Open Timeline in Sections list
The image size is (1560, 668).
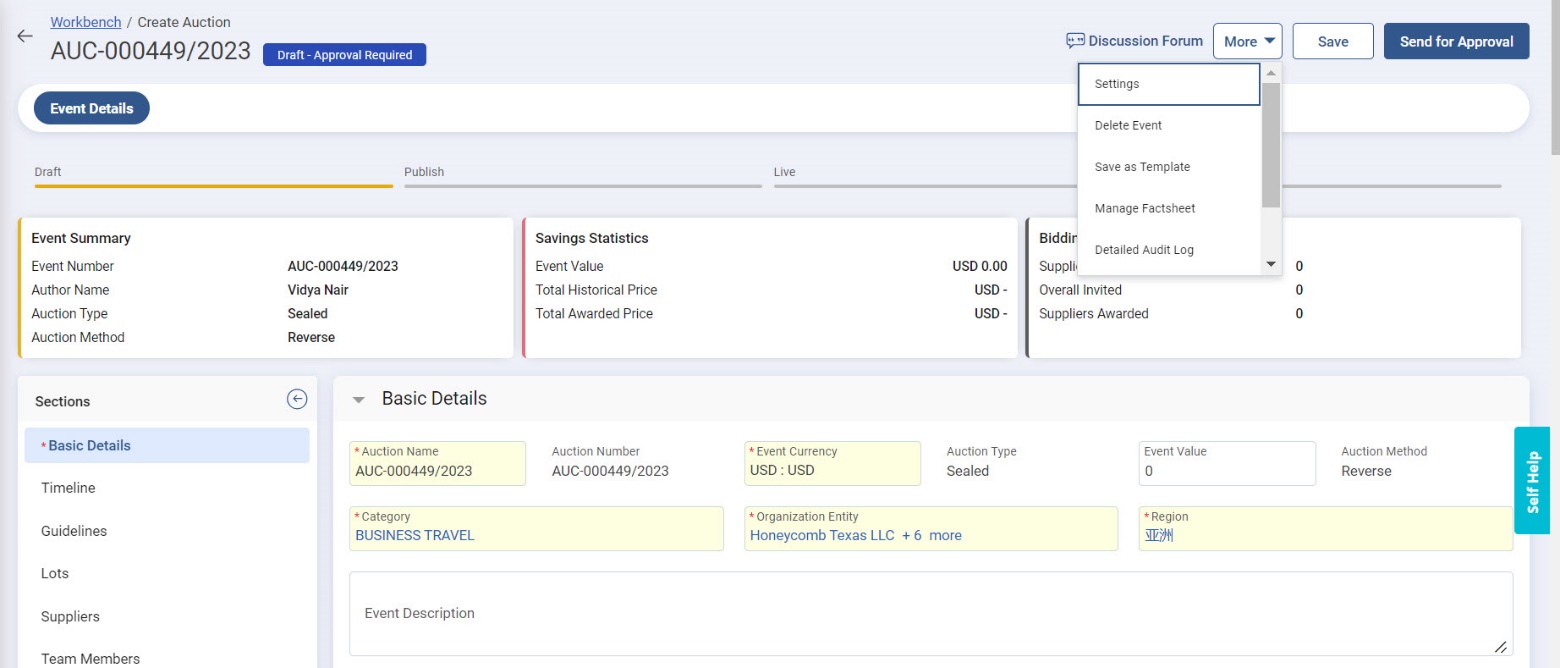[68, 488]
